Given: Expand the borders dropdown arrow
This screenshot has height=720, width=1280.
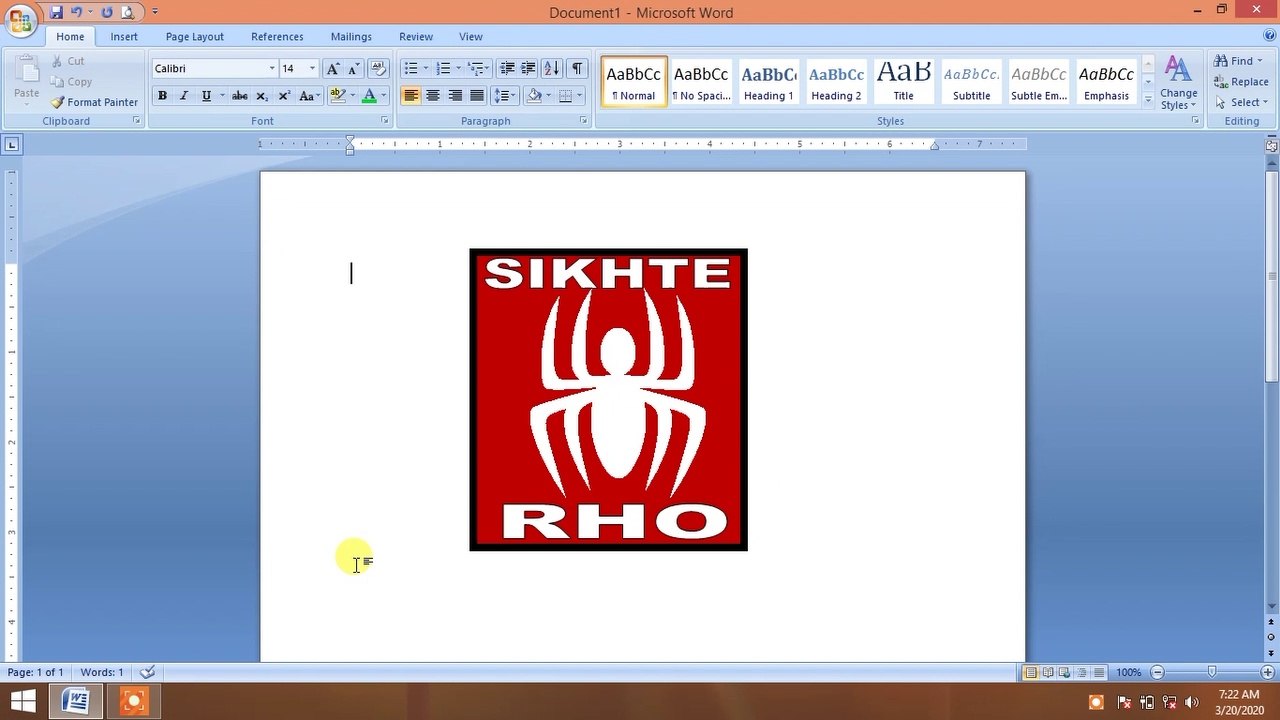Looking at the screenshot, I should [x=580, y=96].
